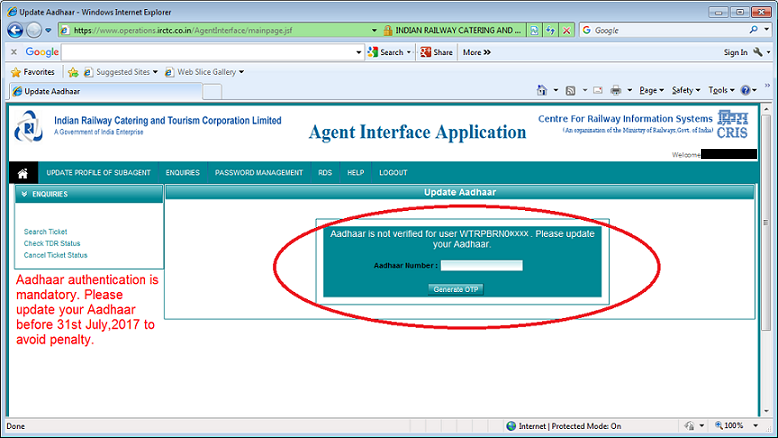This screenshot has width=778, height=438.
Task: Click the status bar privacy report icon
Action: pyautogui.click(x=690, y=426)
